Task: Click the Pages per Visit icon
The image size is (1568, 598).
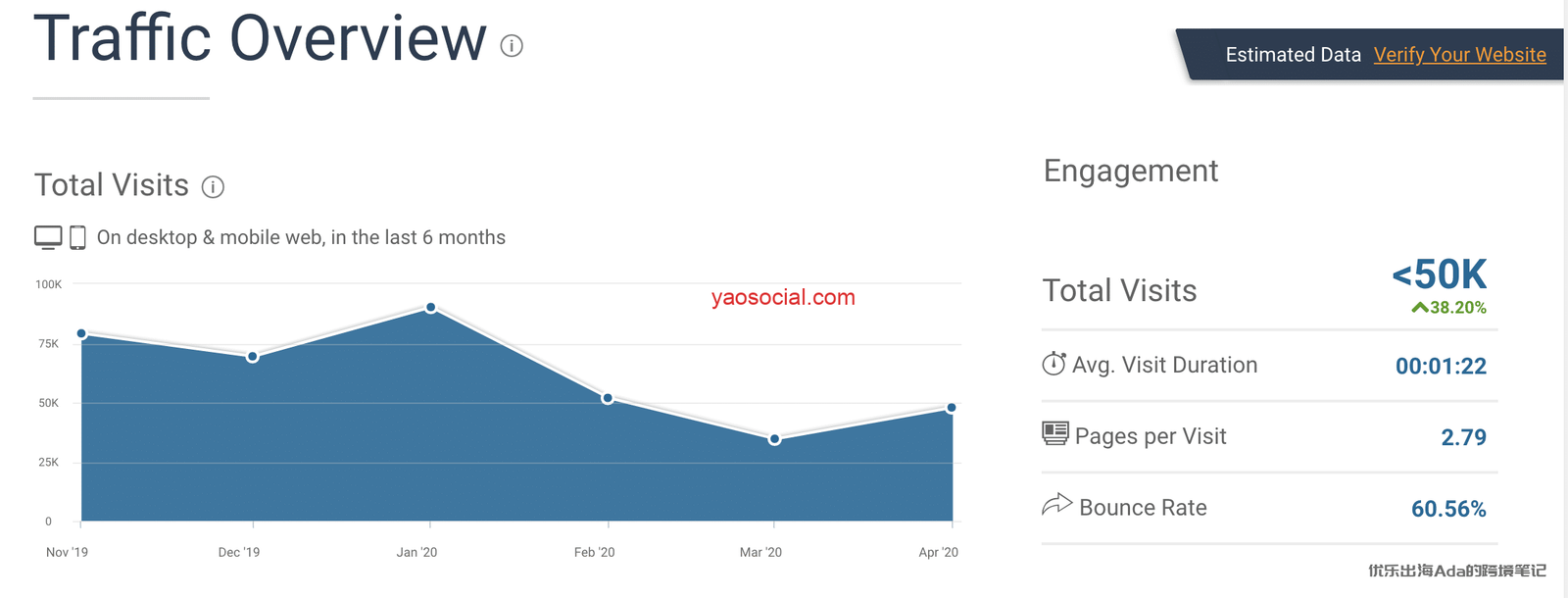Action: (1055, 433)
